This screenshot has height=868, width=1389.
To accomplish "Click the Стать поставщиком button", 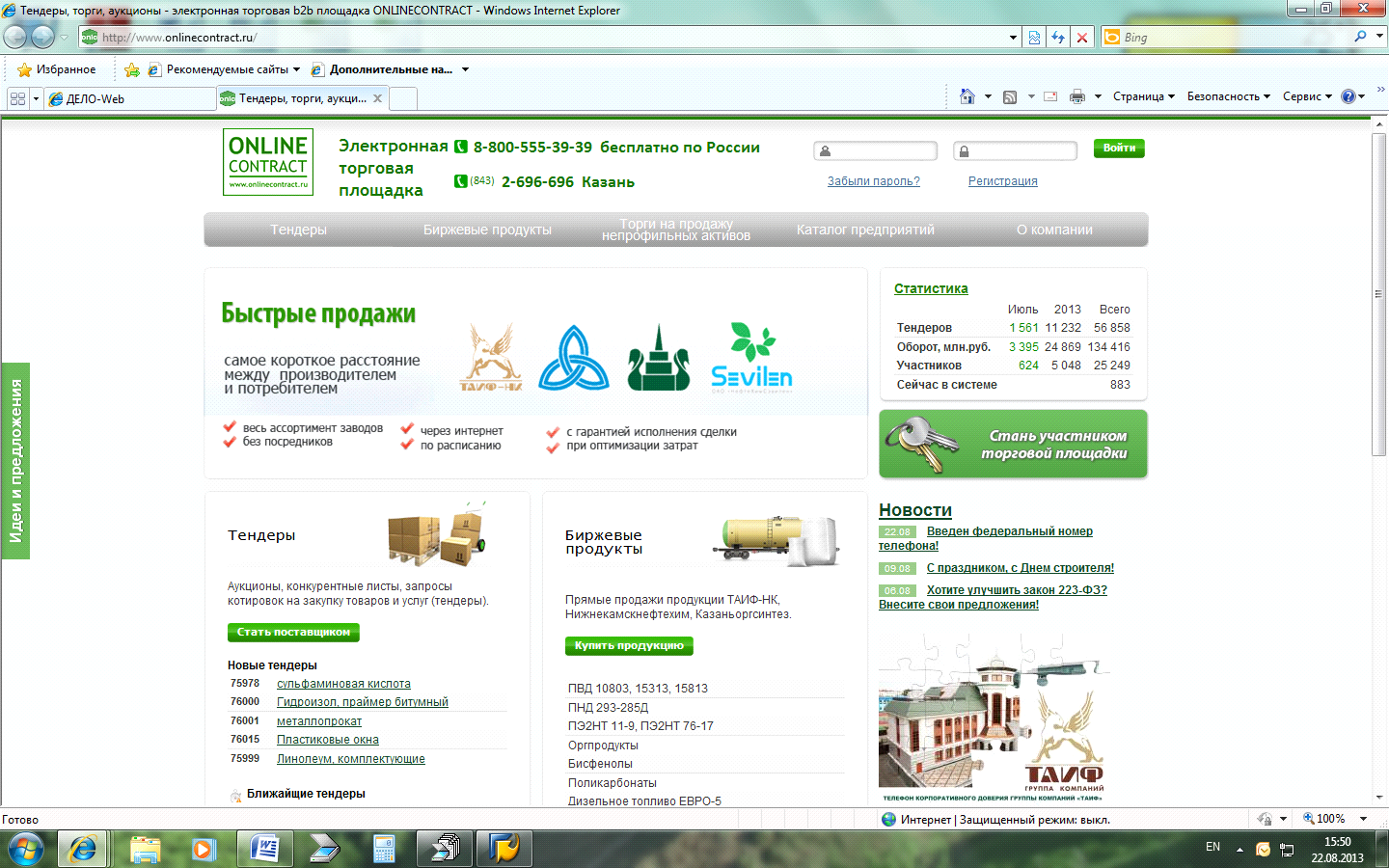I will [x=293, y=632].
